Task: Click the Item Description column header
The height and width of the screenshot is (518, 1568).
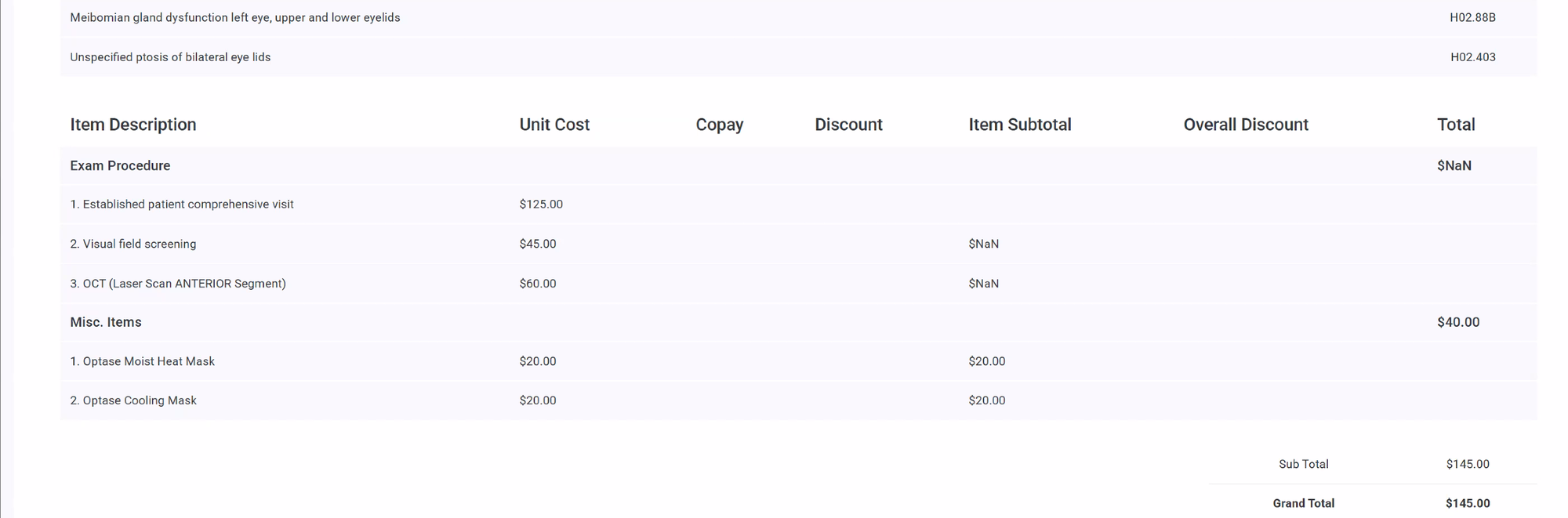Action: pos(132,125)
